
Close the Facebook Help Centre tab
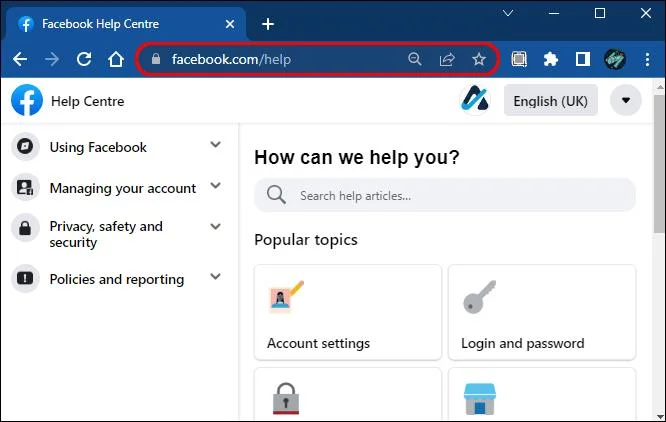point(230,24)
